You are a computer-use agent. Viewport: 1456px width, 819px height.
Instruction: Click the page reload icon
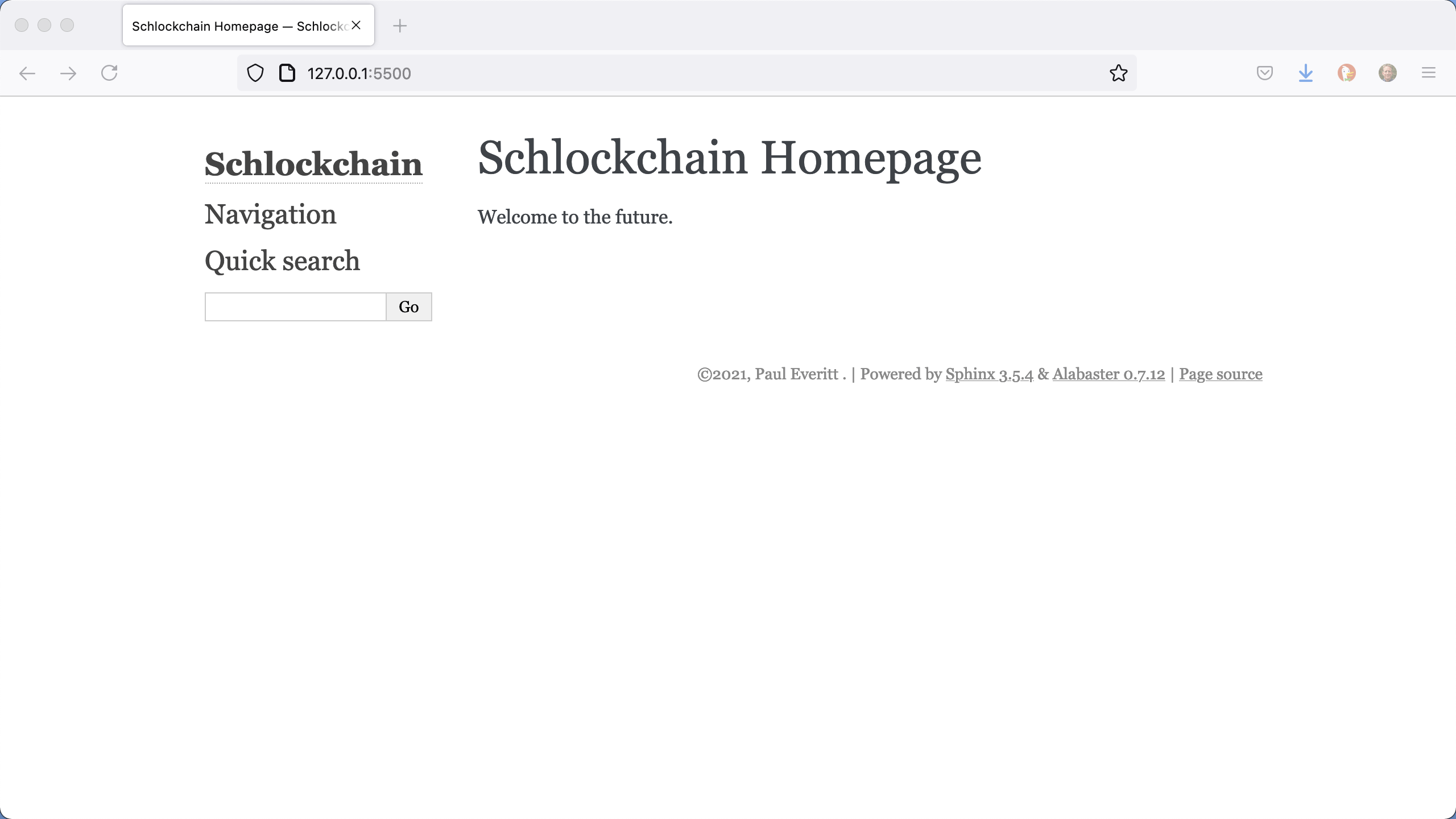pos(109,73)
